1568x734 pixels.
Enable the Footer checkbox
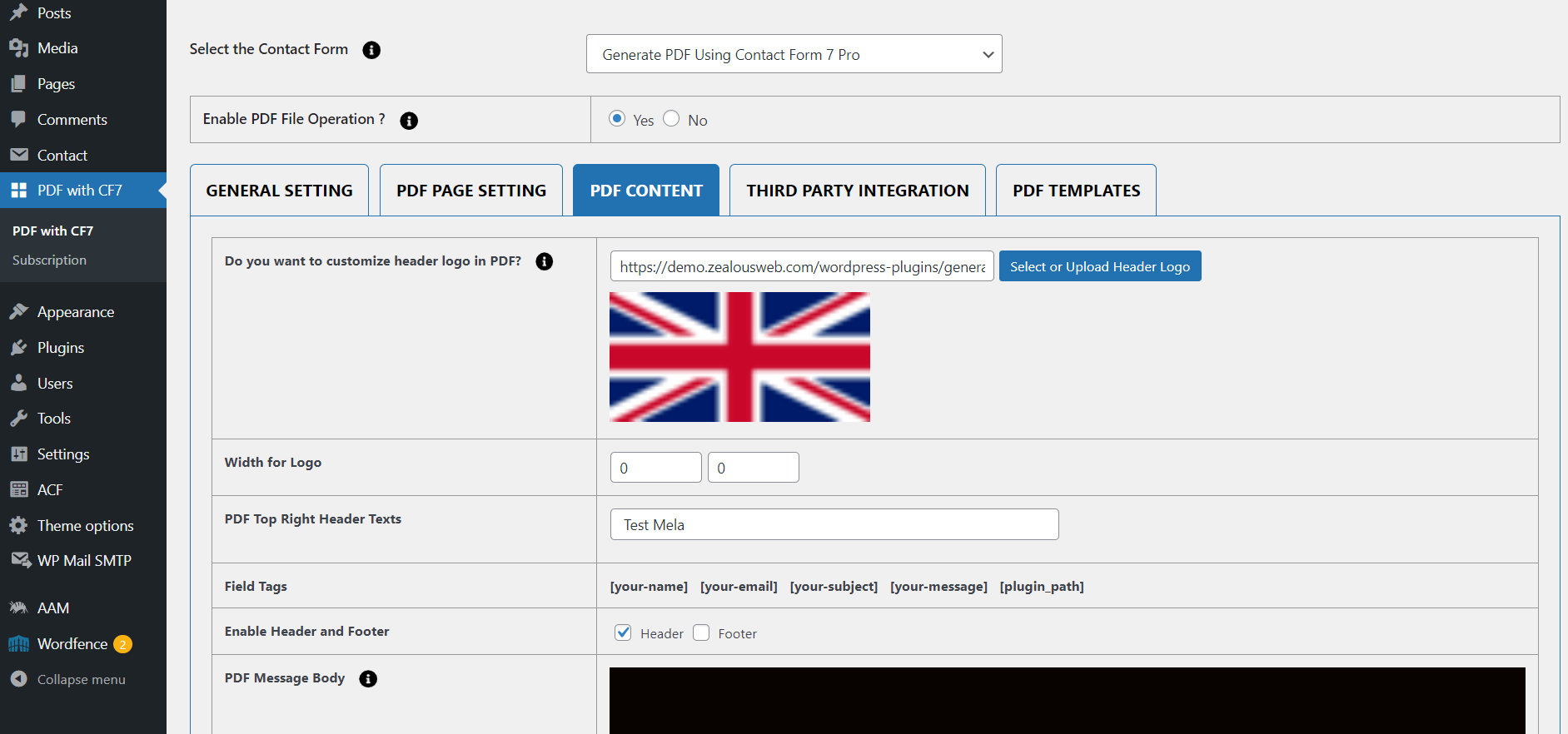(x=701, y=632)
